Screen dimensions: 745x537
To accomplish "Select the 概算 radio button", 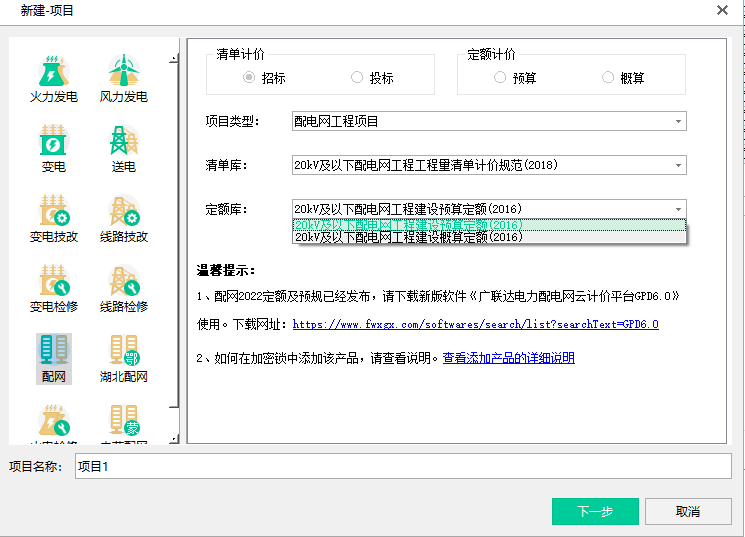I will [608, 77].
